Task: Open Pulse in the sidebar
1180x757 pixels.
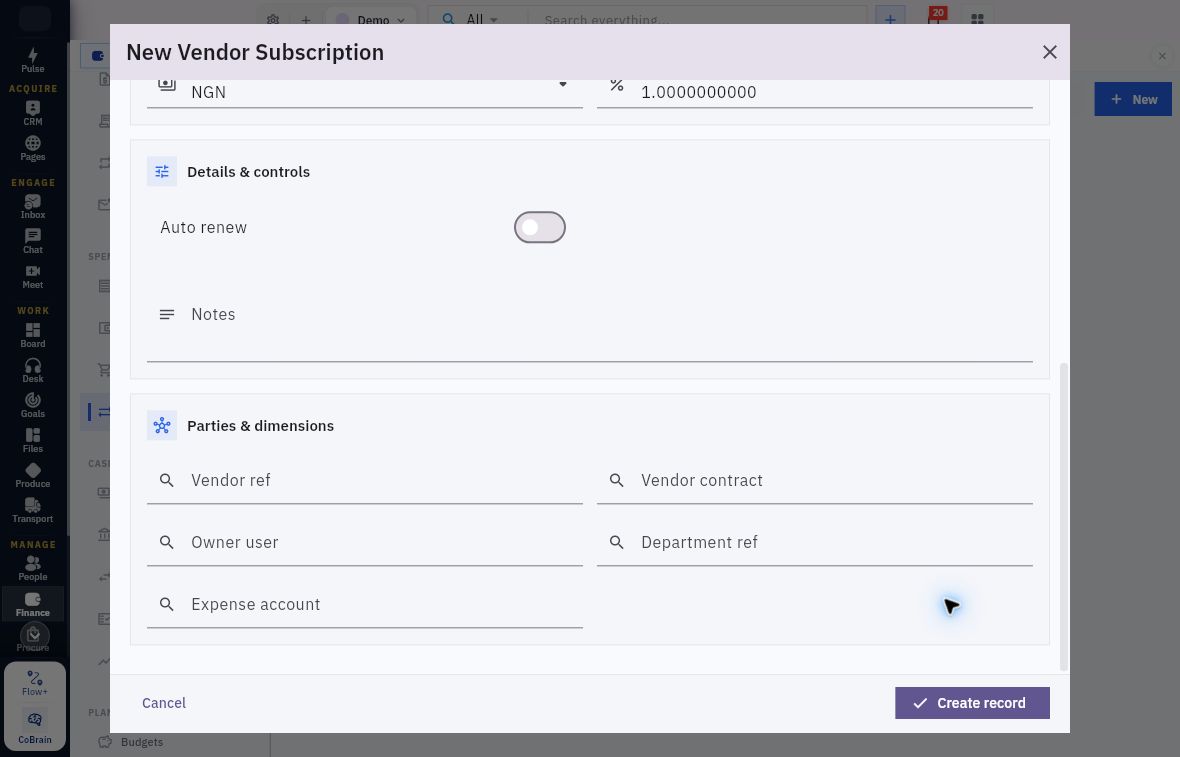Action: (32, 60)
